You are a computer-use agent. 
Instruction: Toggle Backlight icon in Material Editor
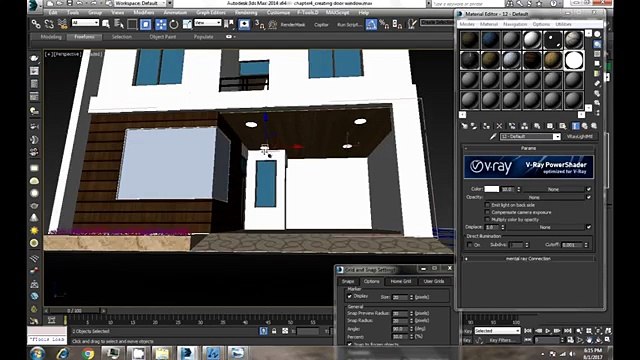[x=597, y=44]
